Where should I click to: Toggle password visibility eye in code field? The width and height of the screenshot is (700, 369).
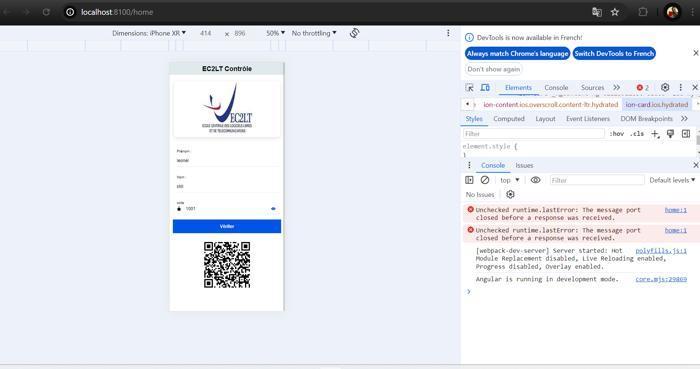(273, 208)
